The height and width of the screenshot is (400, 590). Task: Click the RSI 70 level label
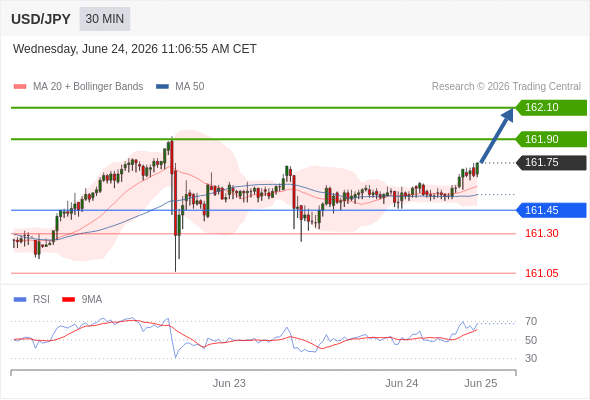click(531, 321)
